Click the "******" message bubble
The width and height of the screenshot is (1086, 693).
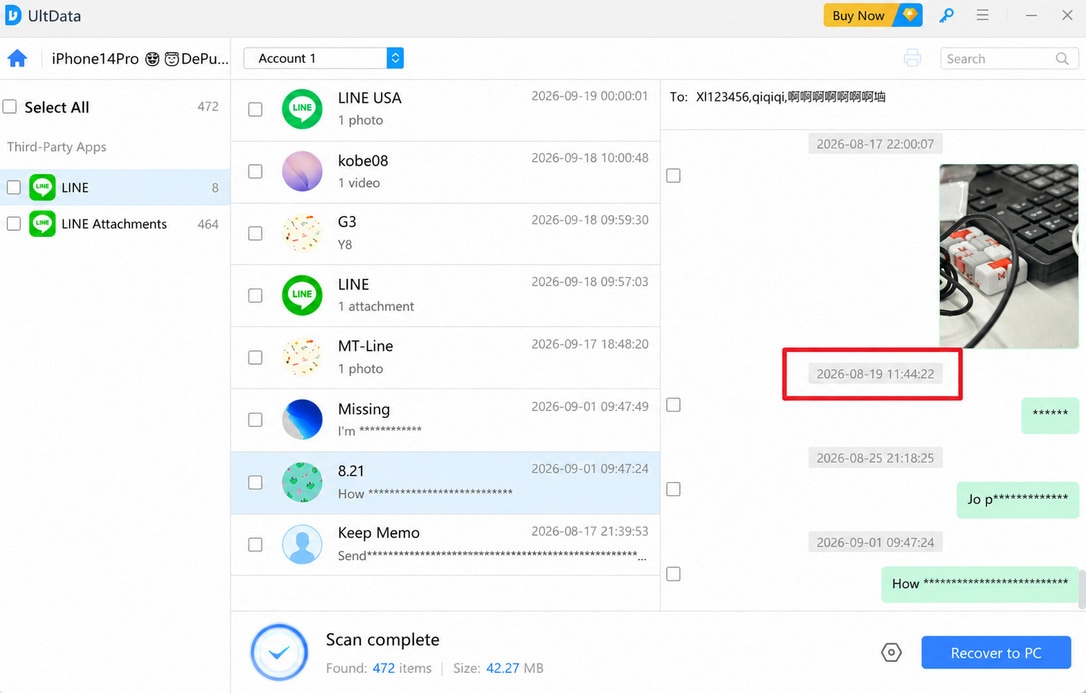(1050, 415)
